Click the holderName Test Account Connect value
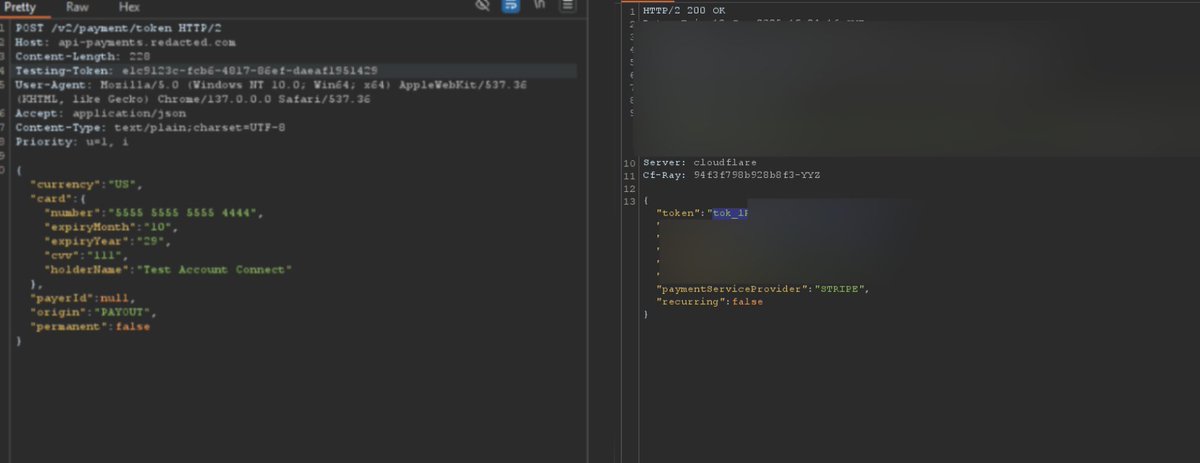 pos(216,270)
